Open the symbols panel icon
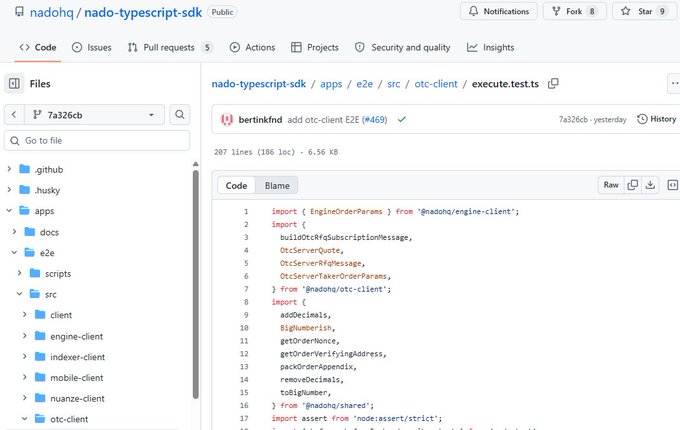 pyautogui.click(x=672, y=185)
